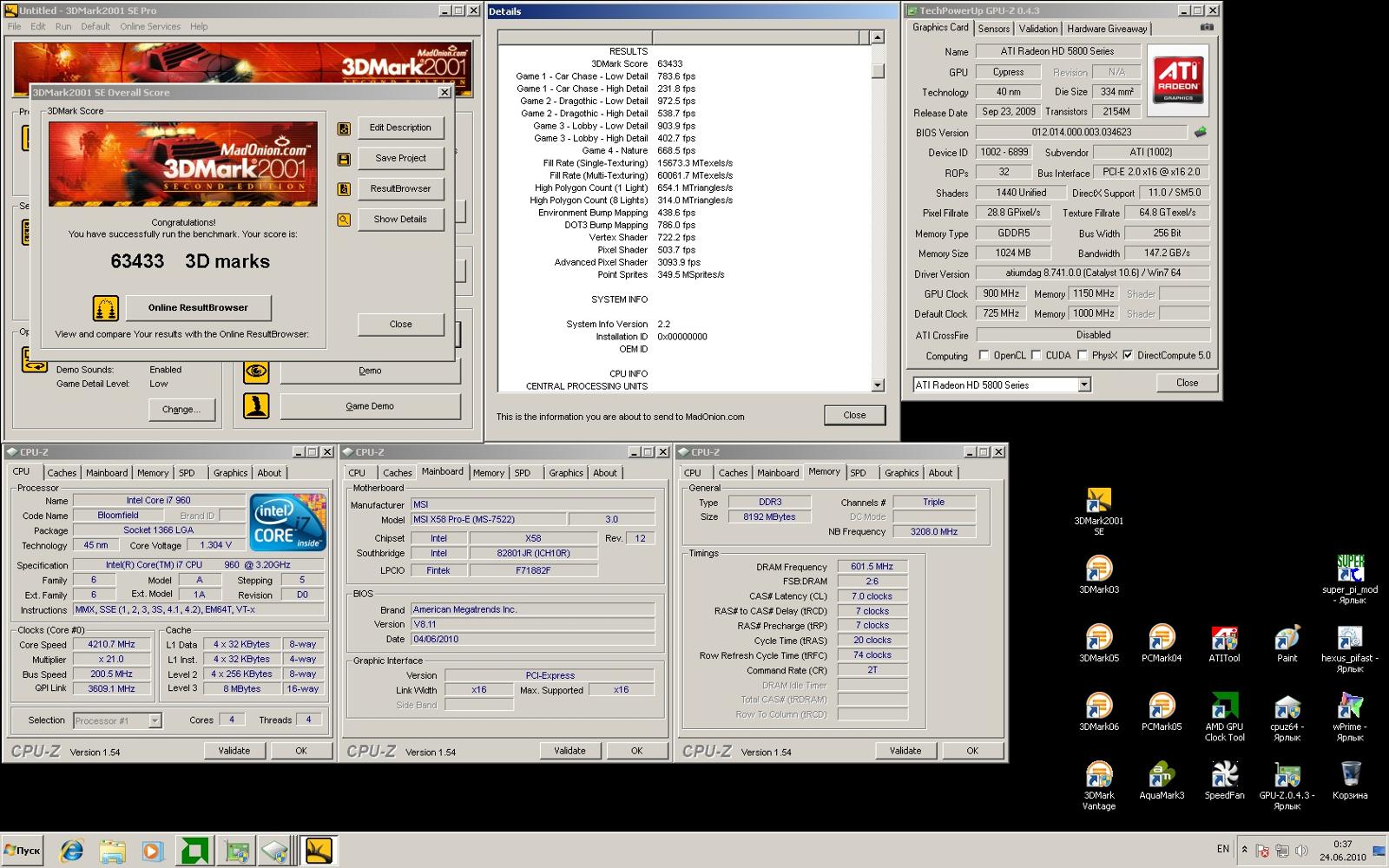Screen dimensions: 1389x868
Task: Click Game Demo button
Action: [x=370, y=406]
